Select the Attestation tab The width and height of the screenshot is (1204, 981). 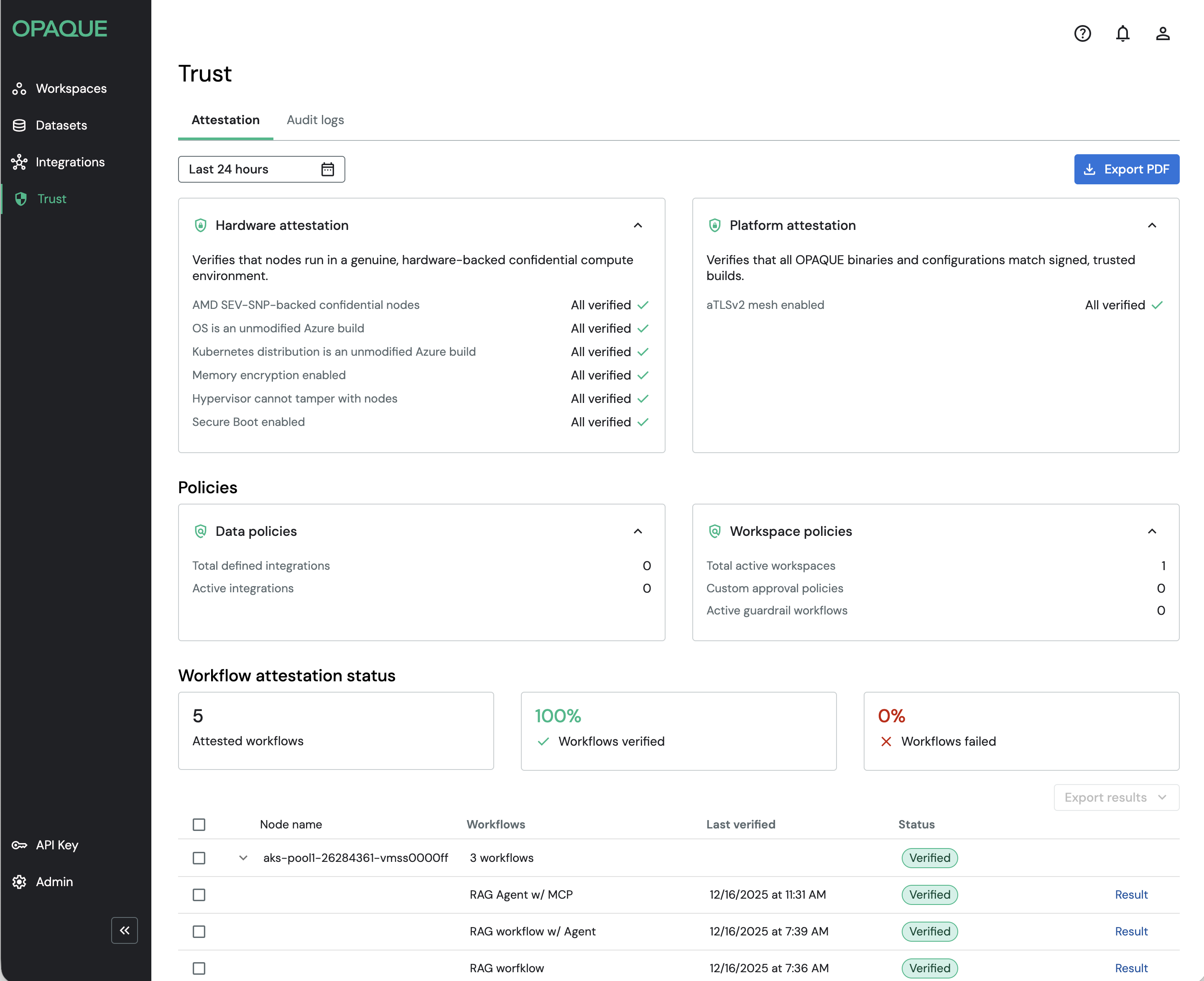point(225,120)
